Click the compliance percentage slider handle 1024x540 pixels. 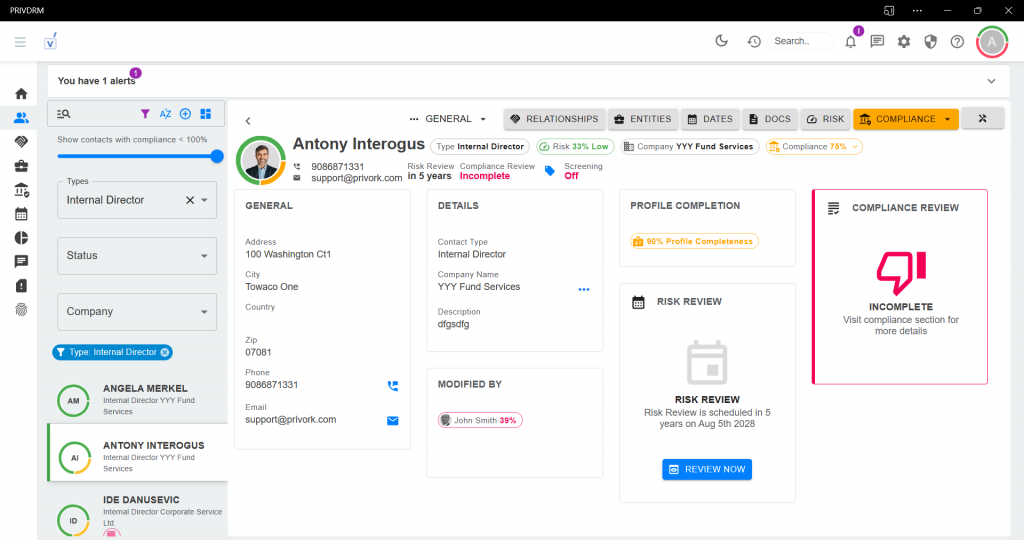coord(217,156)
